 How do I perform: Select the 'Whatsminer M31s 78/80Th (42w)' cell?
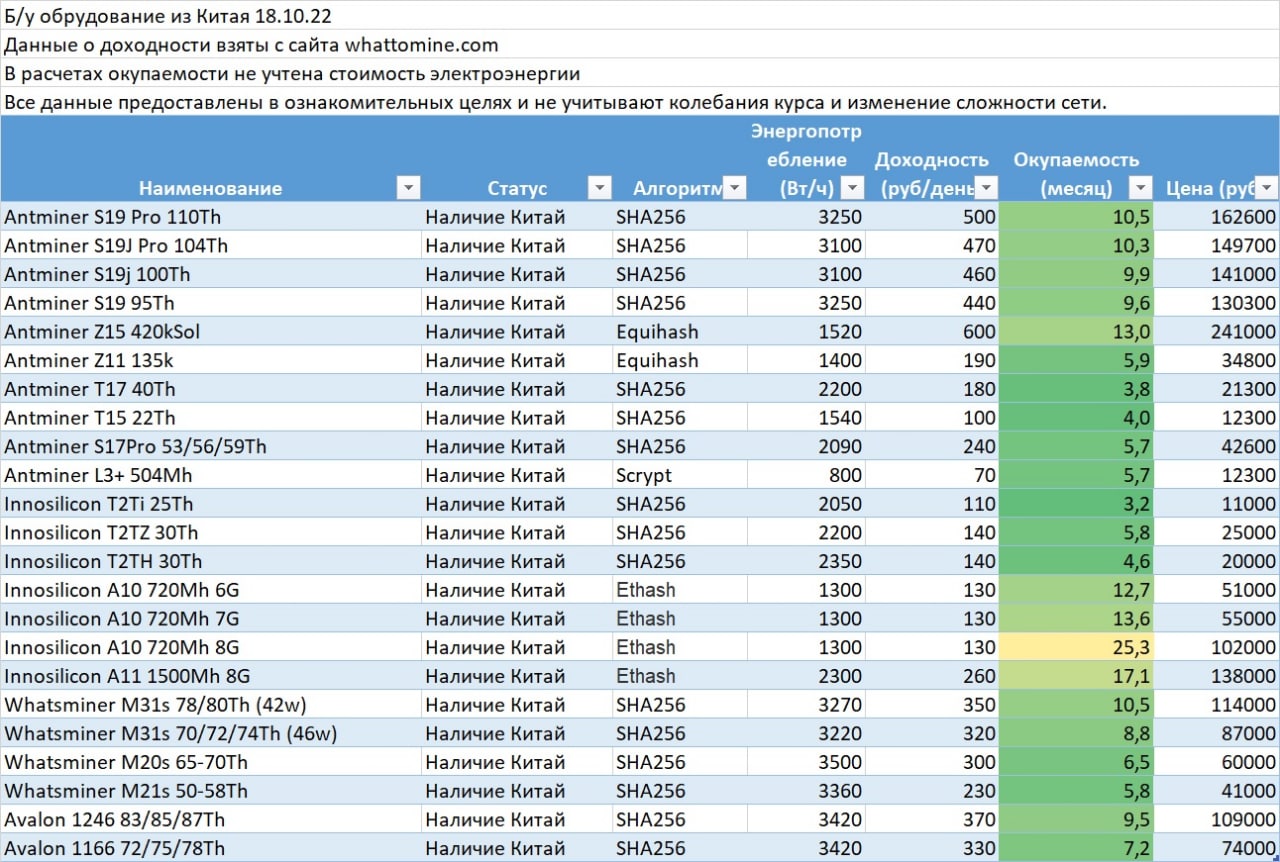coord(210,705)
